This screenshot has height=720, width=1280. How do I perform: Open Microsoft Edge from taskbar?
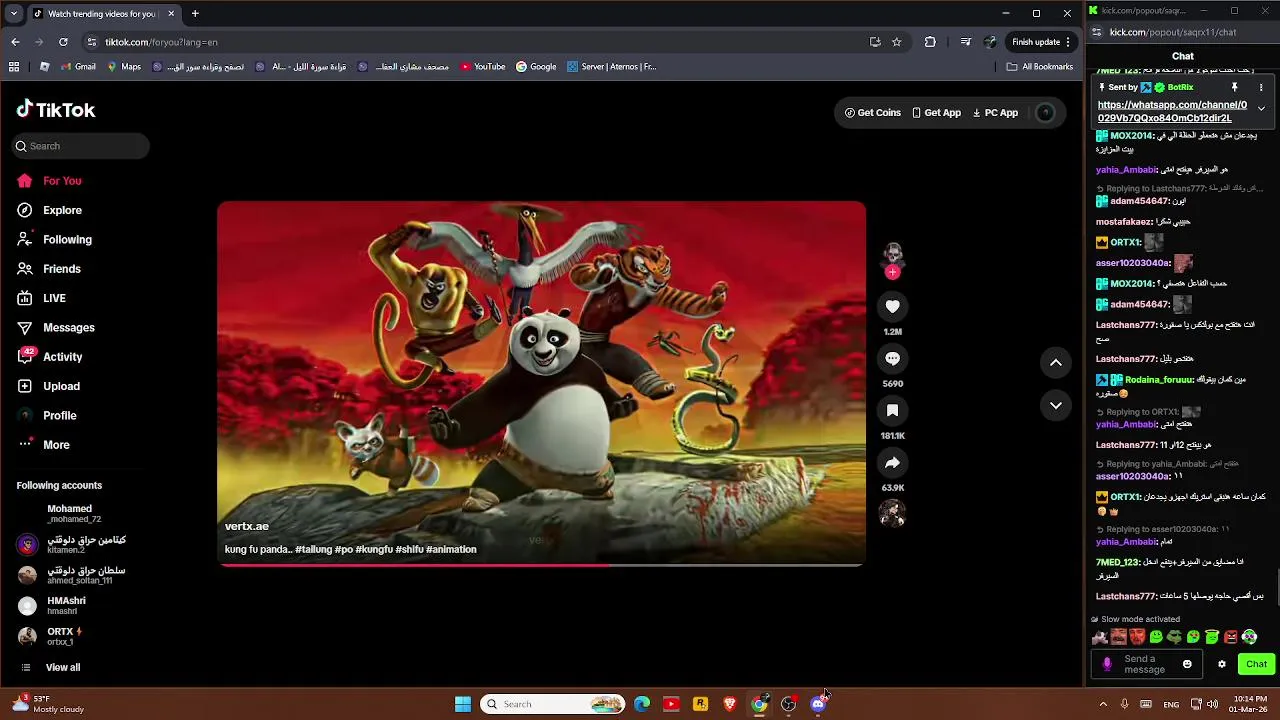[642, 704]
